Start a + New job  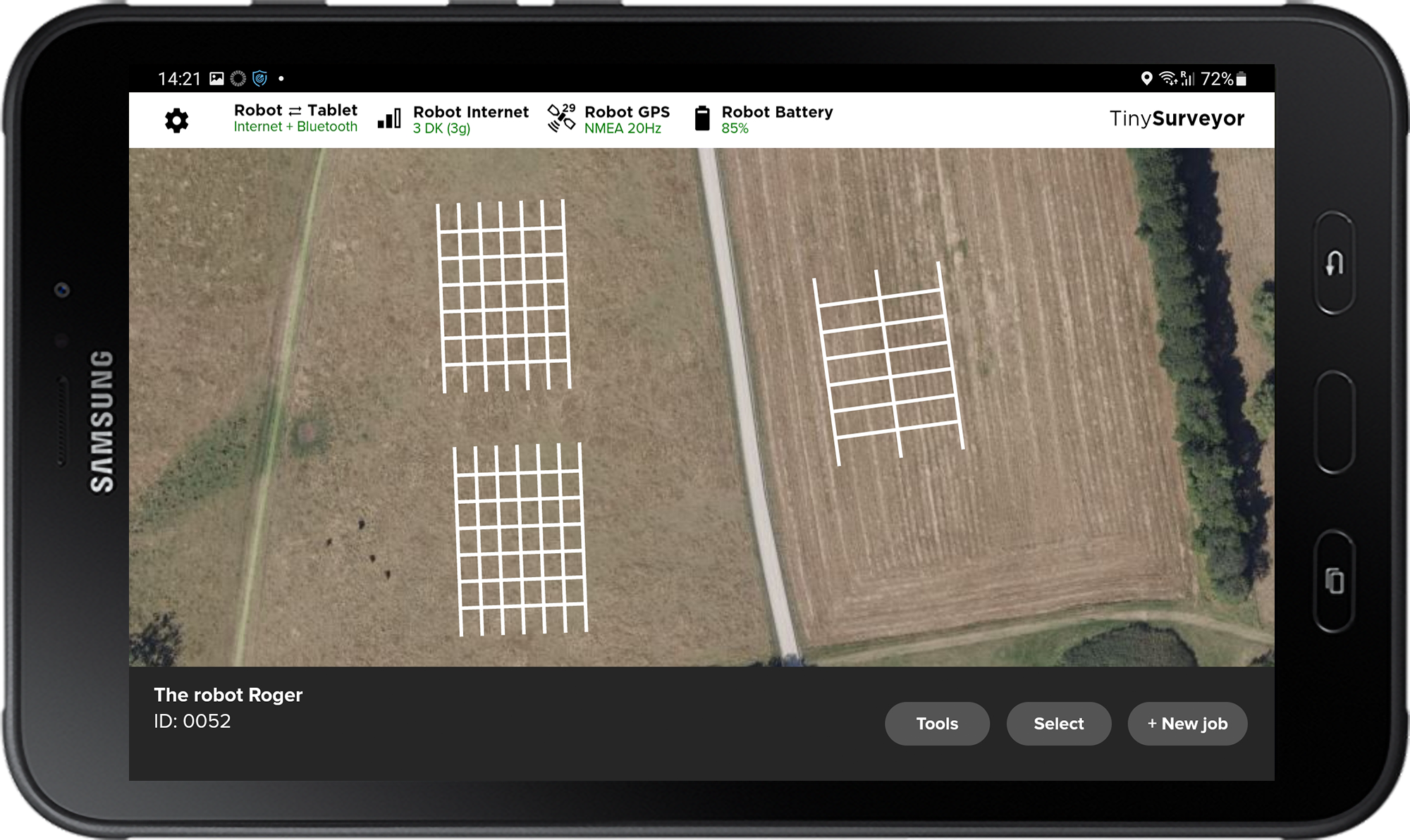1187,724
